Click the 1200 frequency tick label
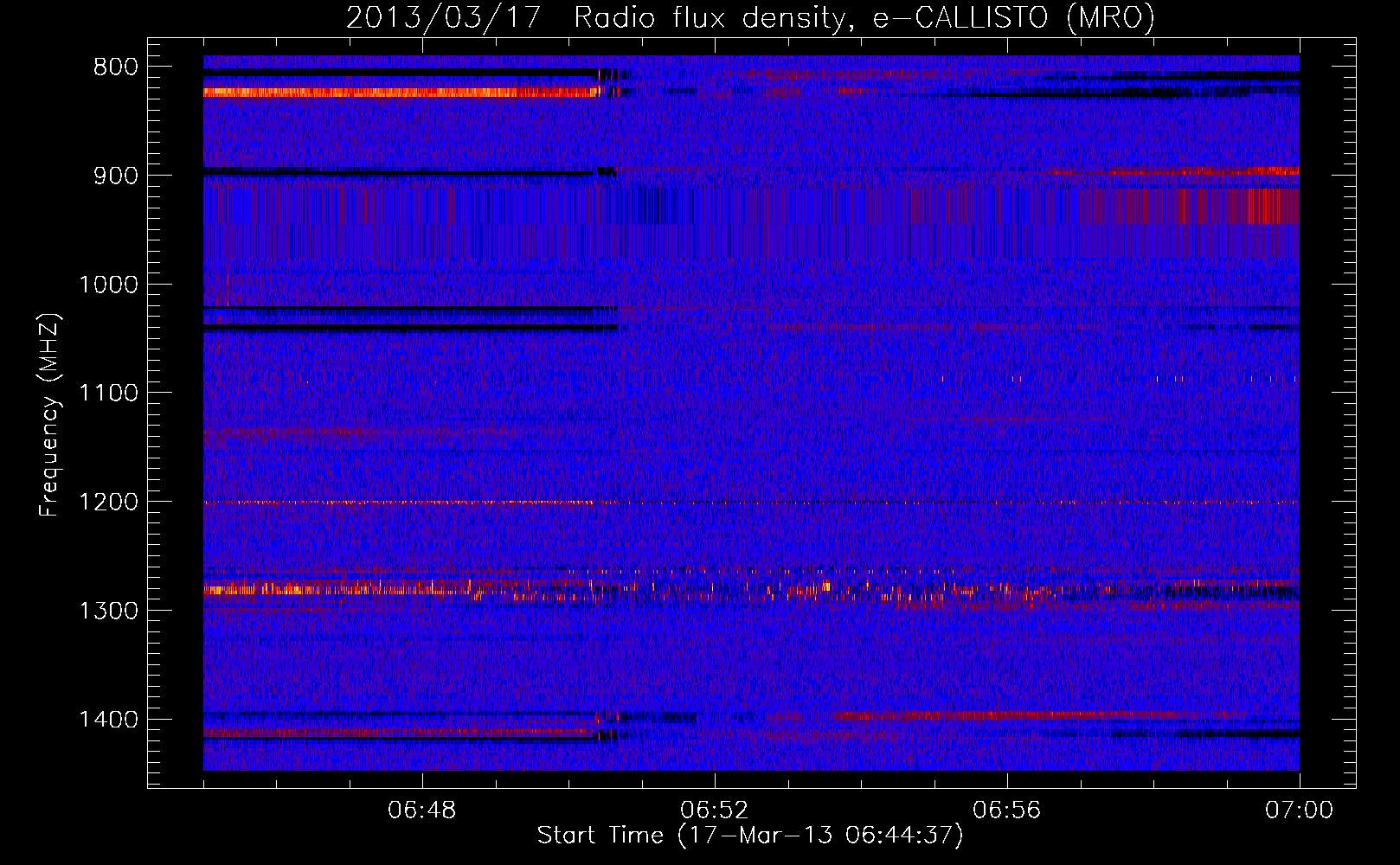The width and height of the screenshot is (1400, 865). coord(108,503)
